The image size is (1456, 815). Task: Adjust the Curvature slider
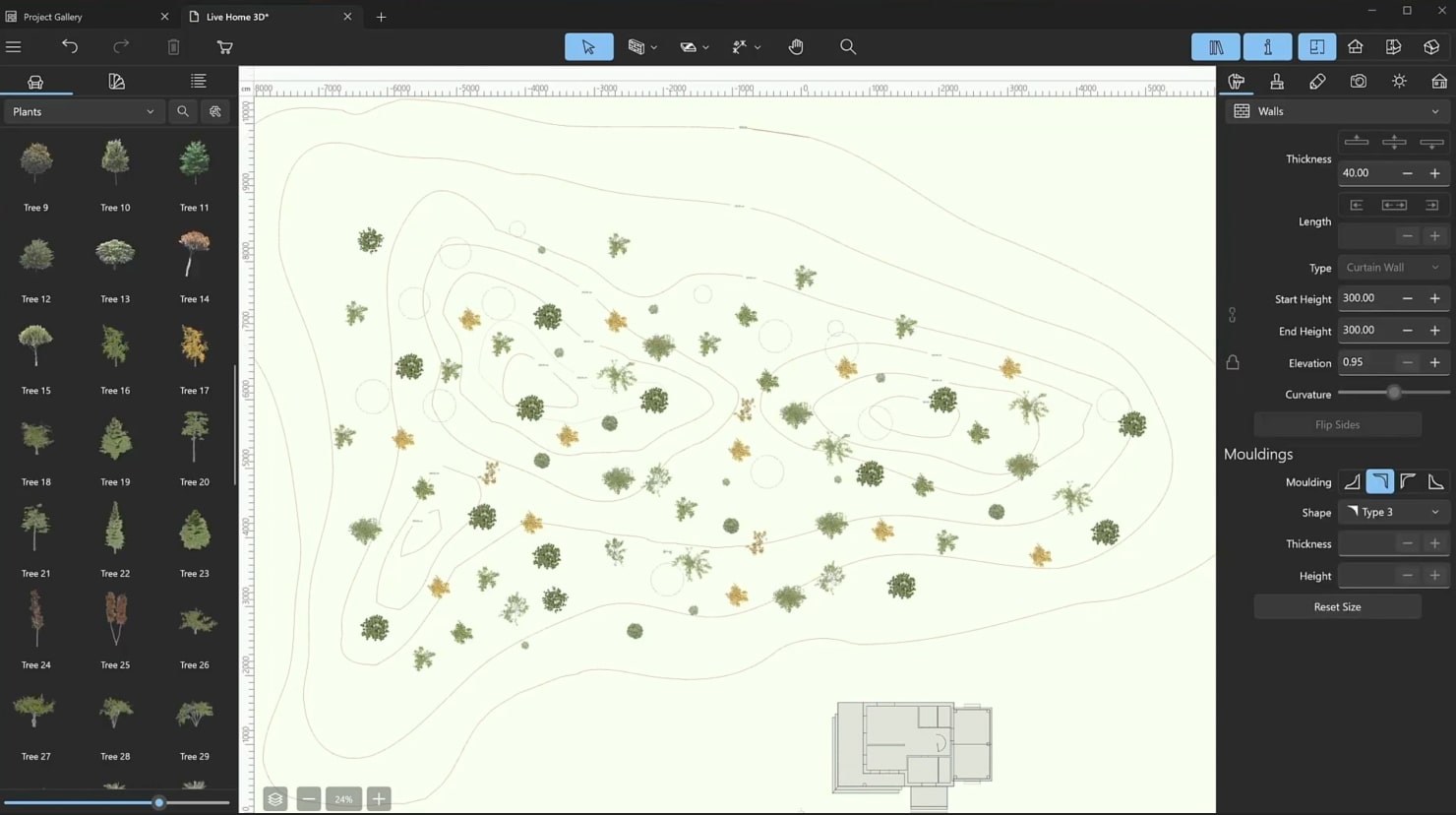point(1394,393)
